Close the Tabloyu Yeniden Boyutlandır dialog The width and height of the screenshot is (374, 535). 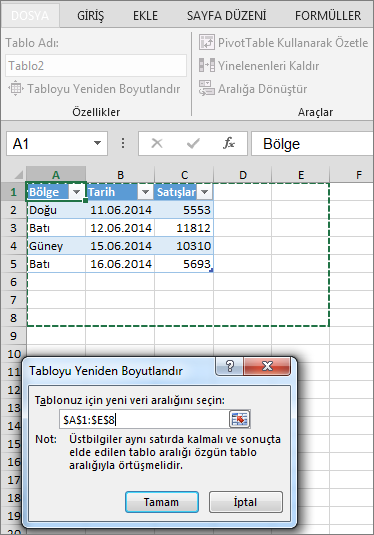[267, 366]
